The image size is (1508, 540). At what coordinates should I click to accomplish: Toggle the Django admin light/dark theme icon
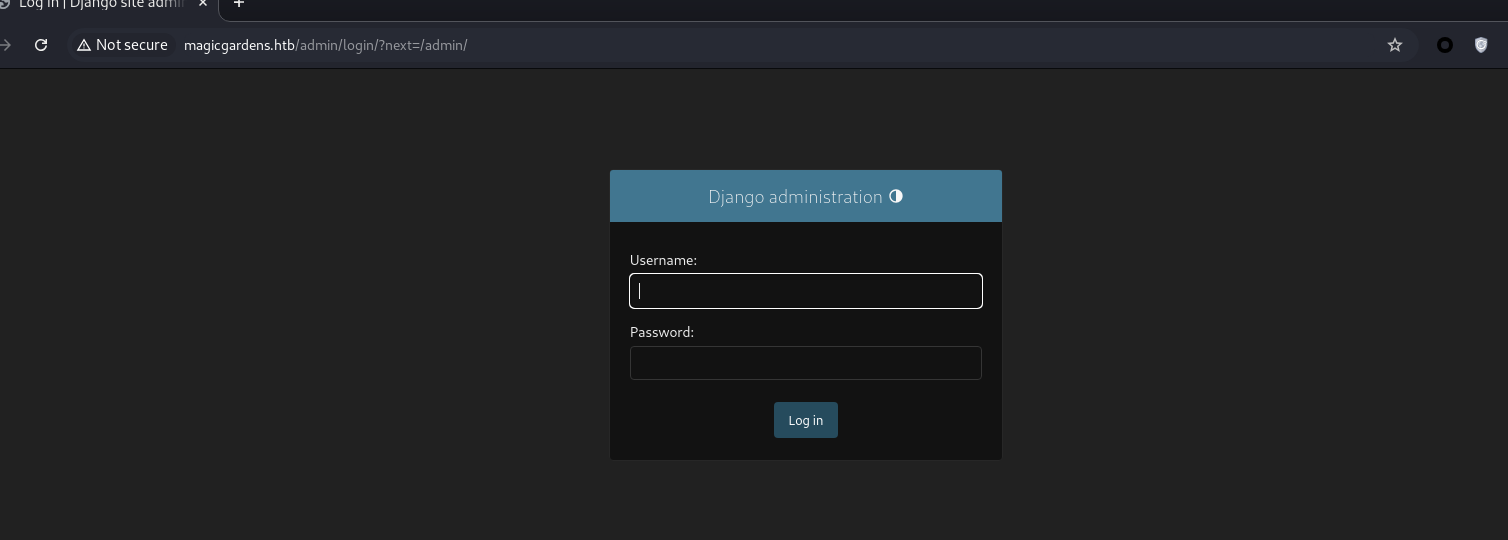(x=896, y=196)
